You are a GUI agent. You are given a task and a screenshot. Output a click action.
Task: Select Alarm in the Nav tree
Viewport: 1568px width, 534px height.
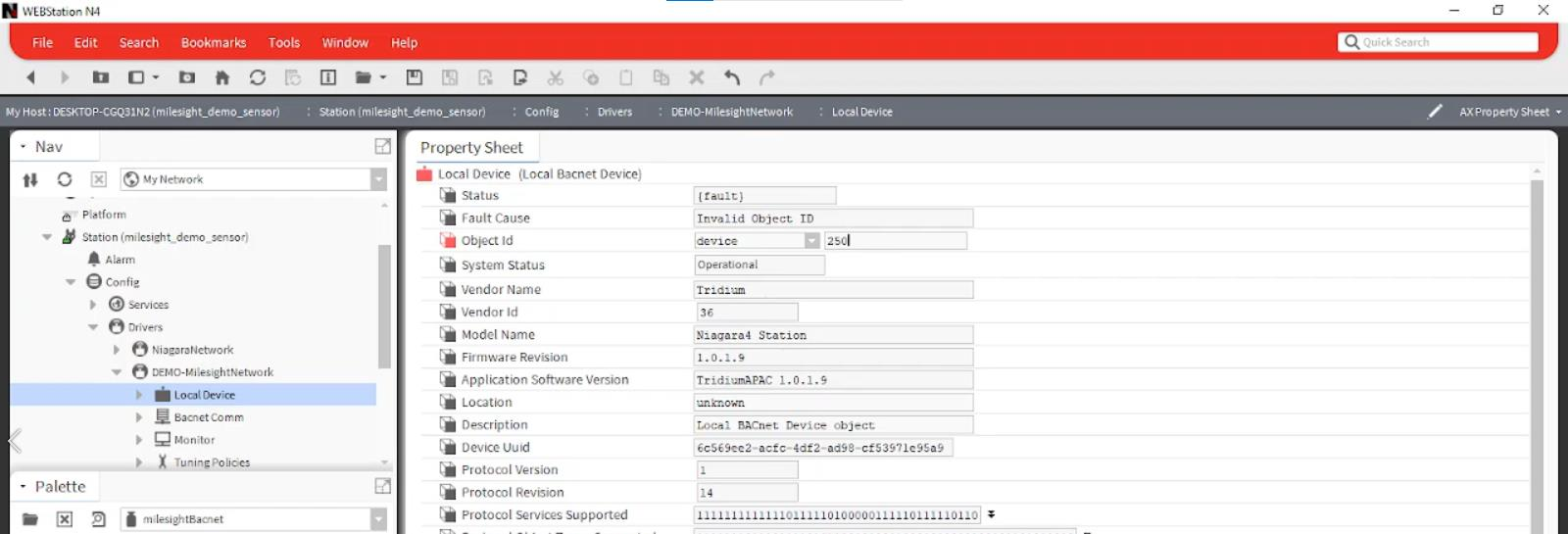[120, 260]
